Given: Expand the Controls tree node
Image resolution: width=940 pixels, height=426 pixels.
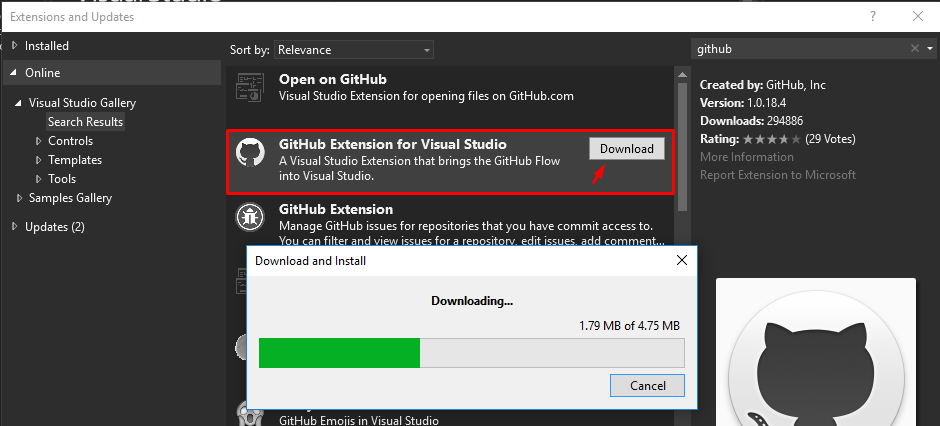Looking at the screenshot, I should pos(38,142).
